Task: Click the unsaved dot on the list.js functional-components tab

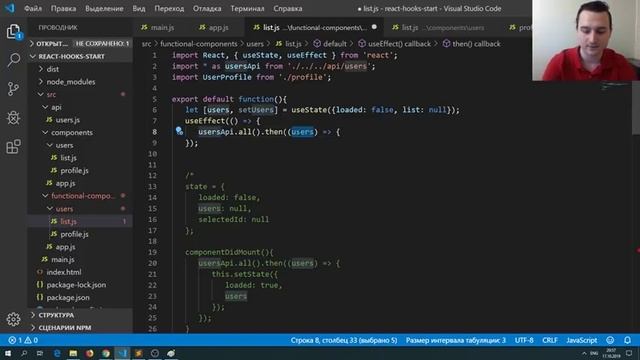Action: pyautogui.click(x=374, y=27)
